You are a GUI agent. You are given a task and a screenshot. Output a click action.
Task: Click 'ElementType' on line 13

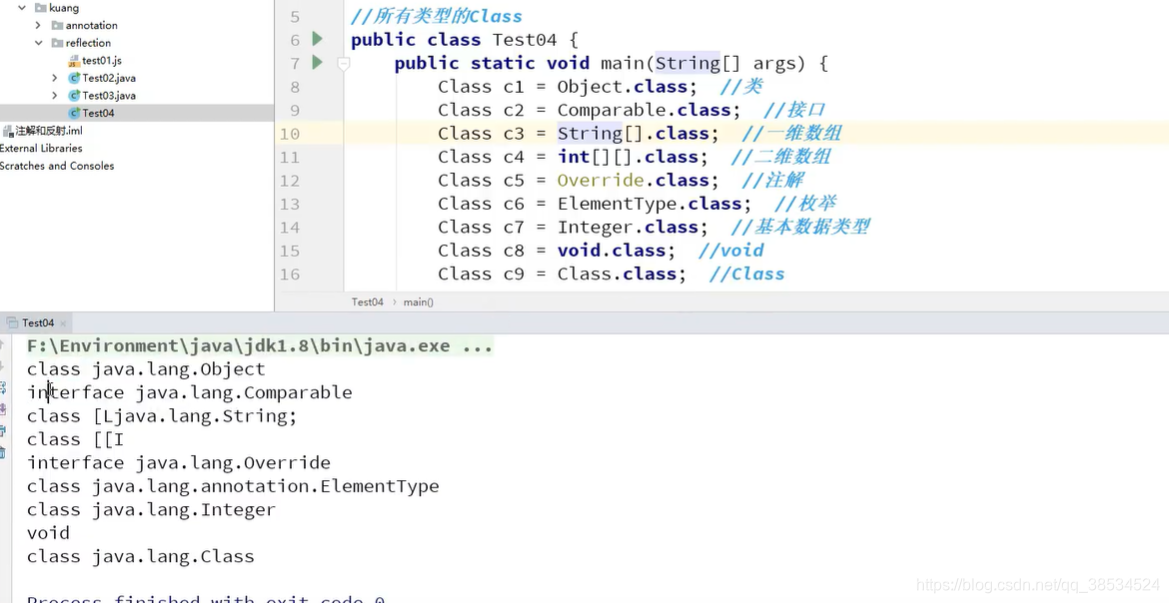(x=617, y=203)
